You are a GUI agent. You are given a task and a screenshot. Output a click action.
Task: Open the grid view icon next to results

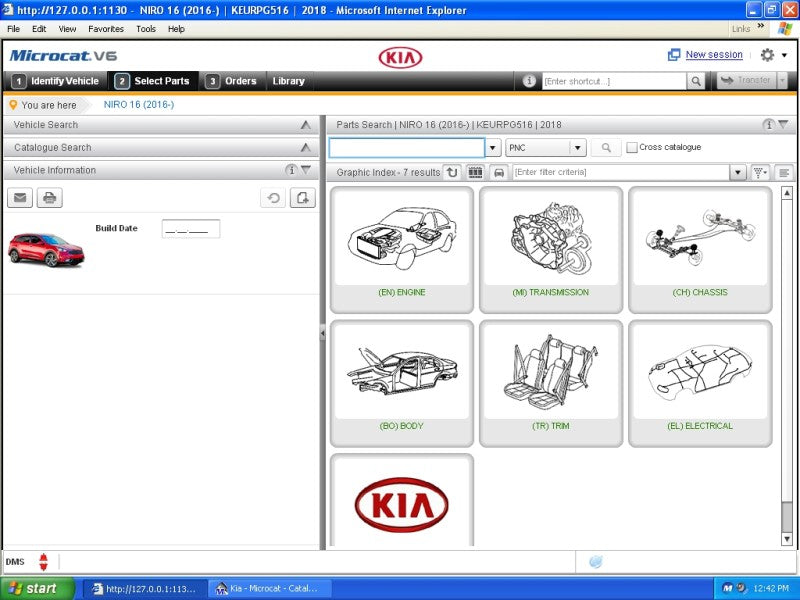(x=474, y=172)
